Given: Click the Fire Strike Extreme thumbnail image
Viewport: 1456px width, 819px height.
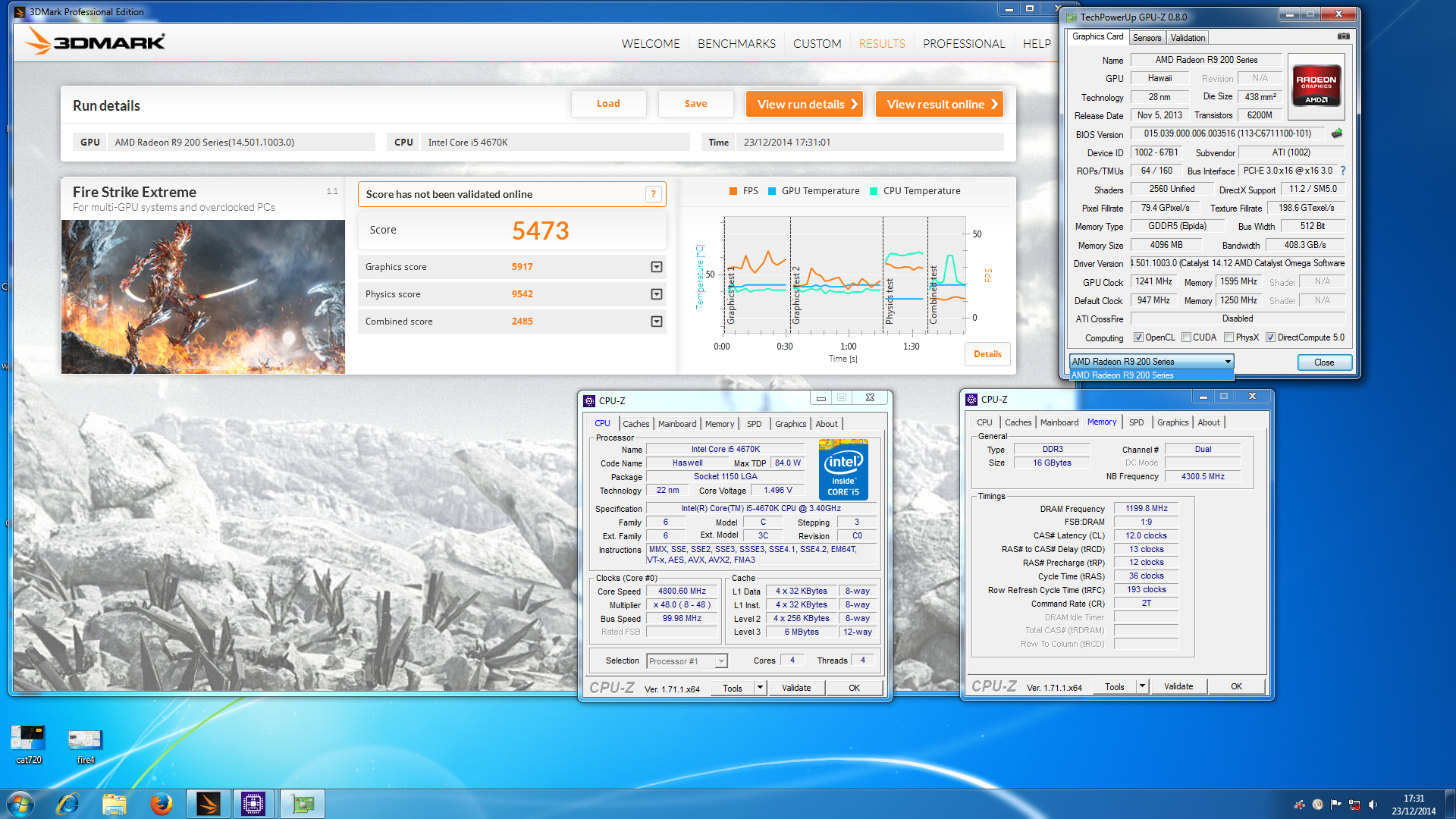Looking at the screenshot, I should [x=203, y=297].
